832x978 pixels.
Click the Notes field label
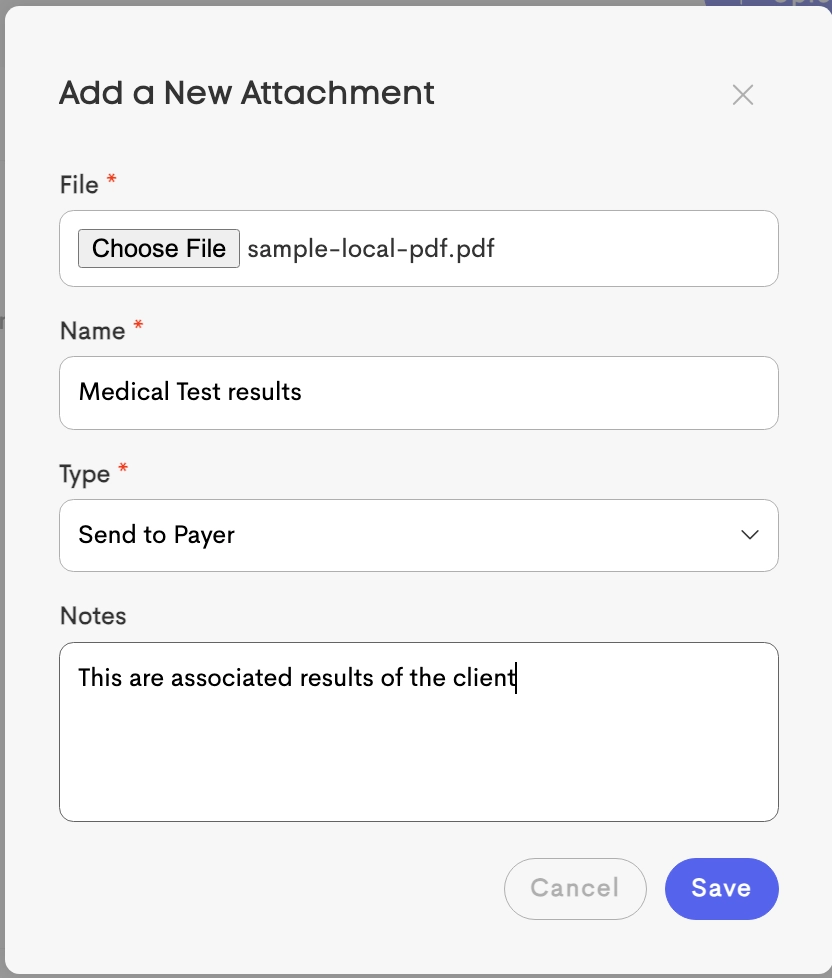click(x=93, y=616)
